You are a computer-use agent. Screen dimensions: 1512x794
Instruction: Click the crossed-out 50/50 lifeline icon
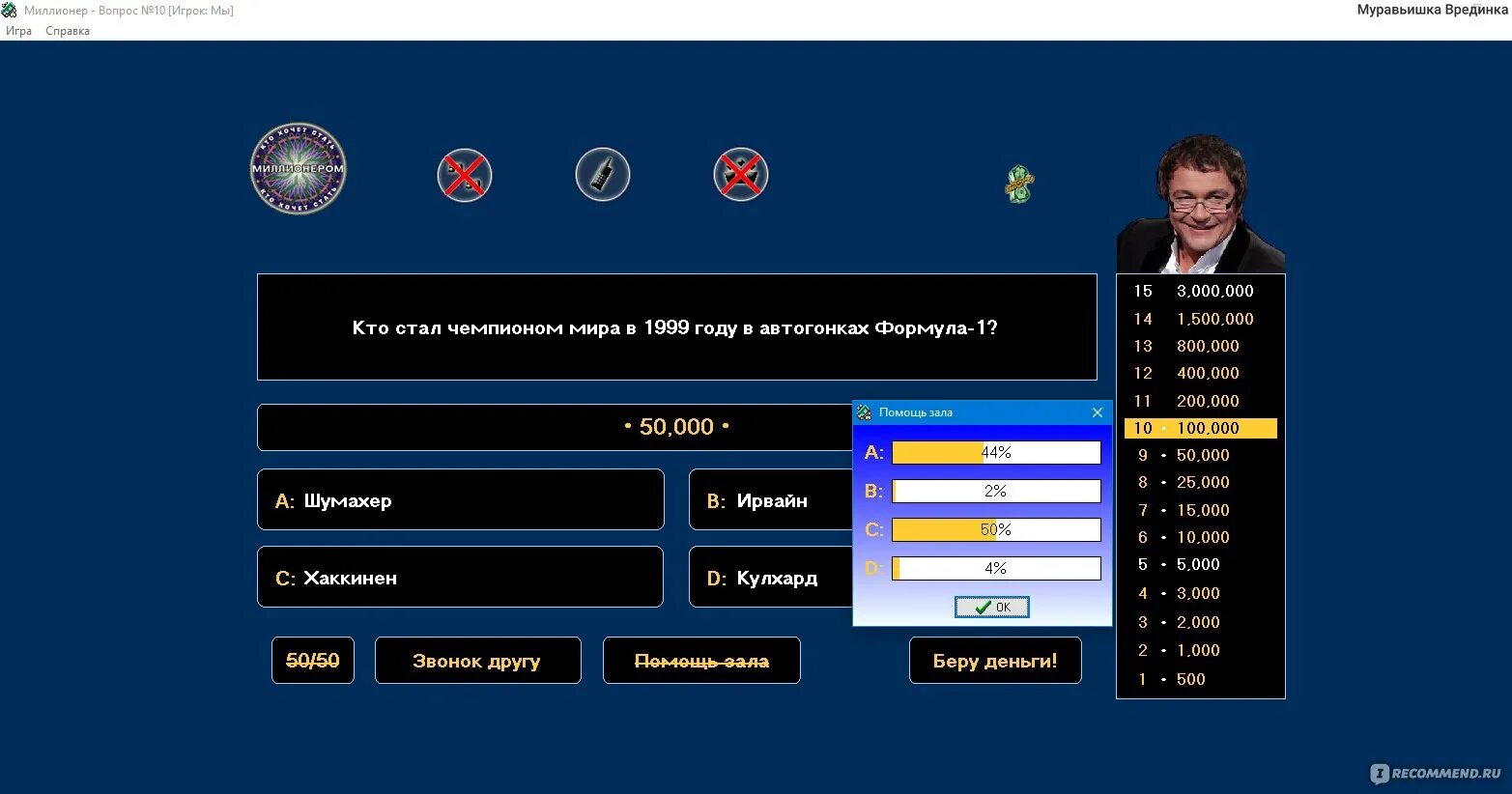coord(465,176)
